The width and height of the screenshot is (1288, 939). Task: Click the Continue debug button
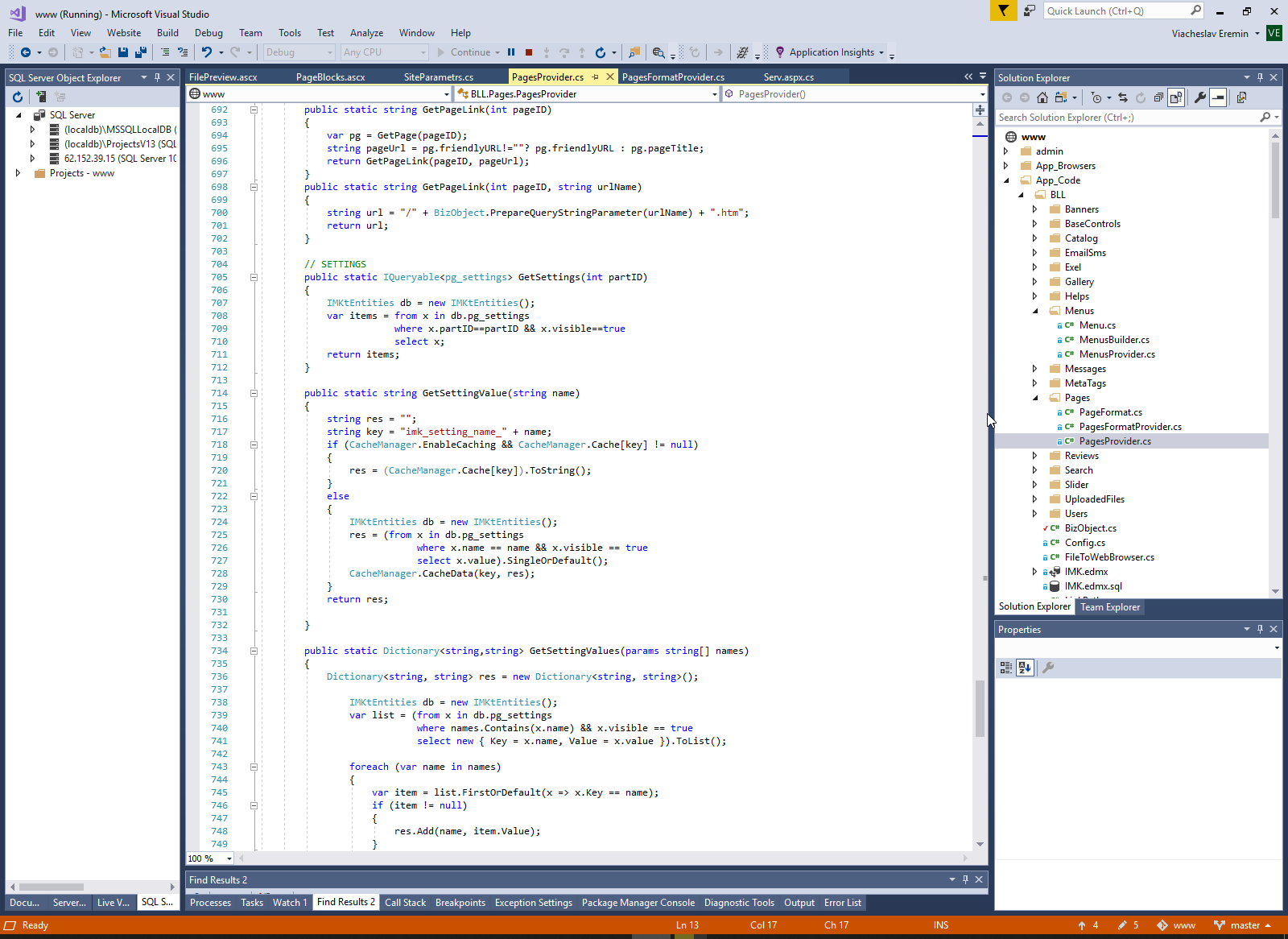click(x=464, y=52)
